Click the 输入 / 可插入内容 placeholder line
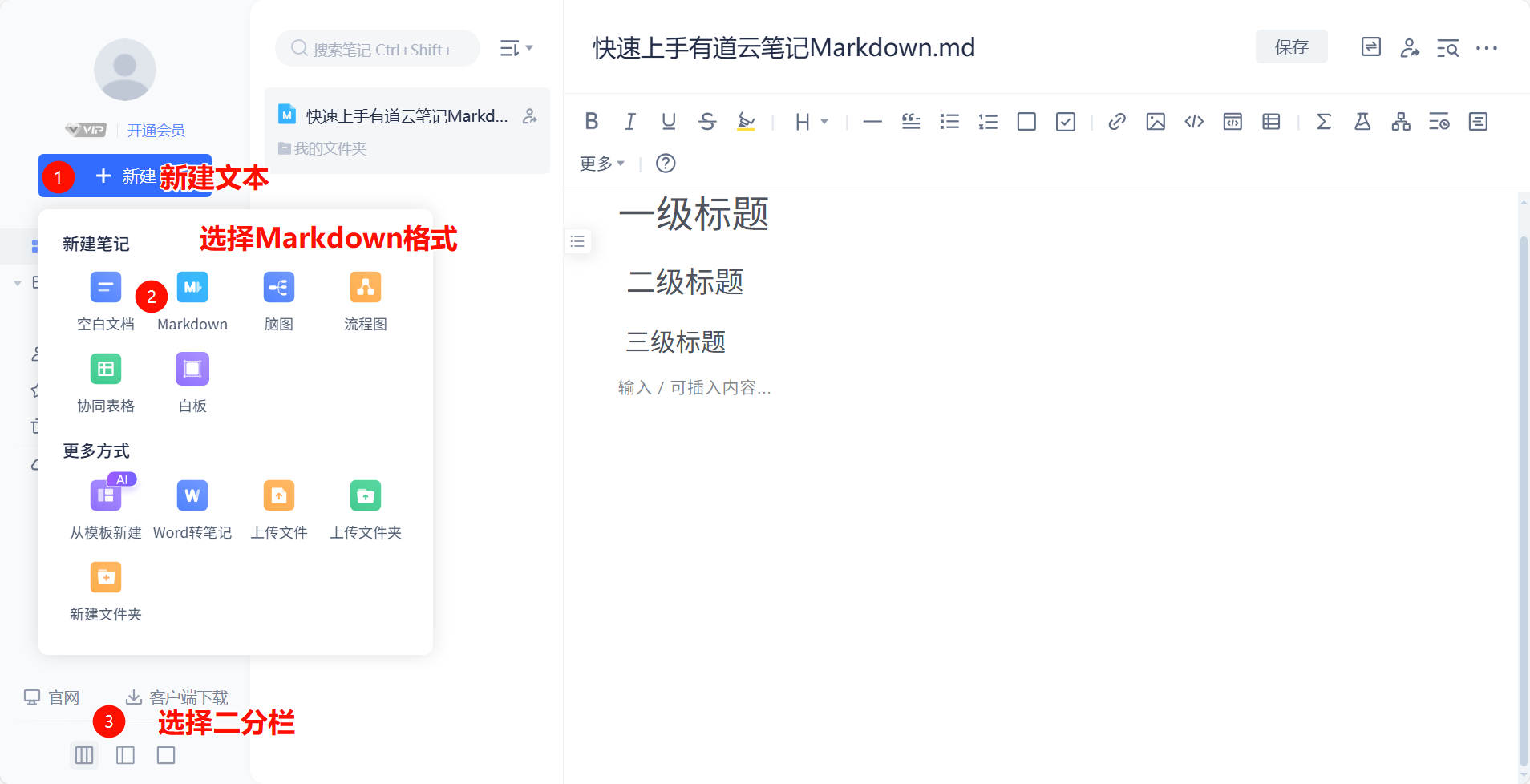 694,388
